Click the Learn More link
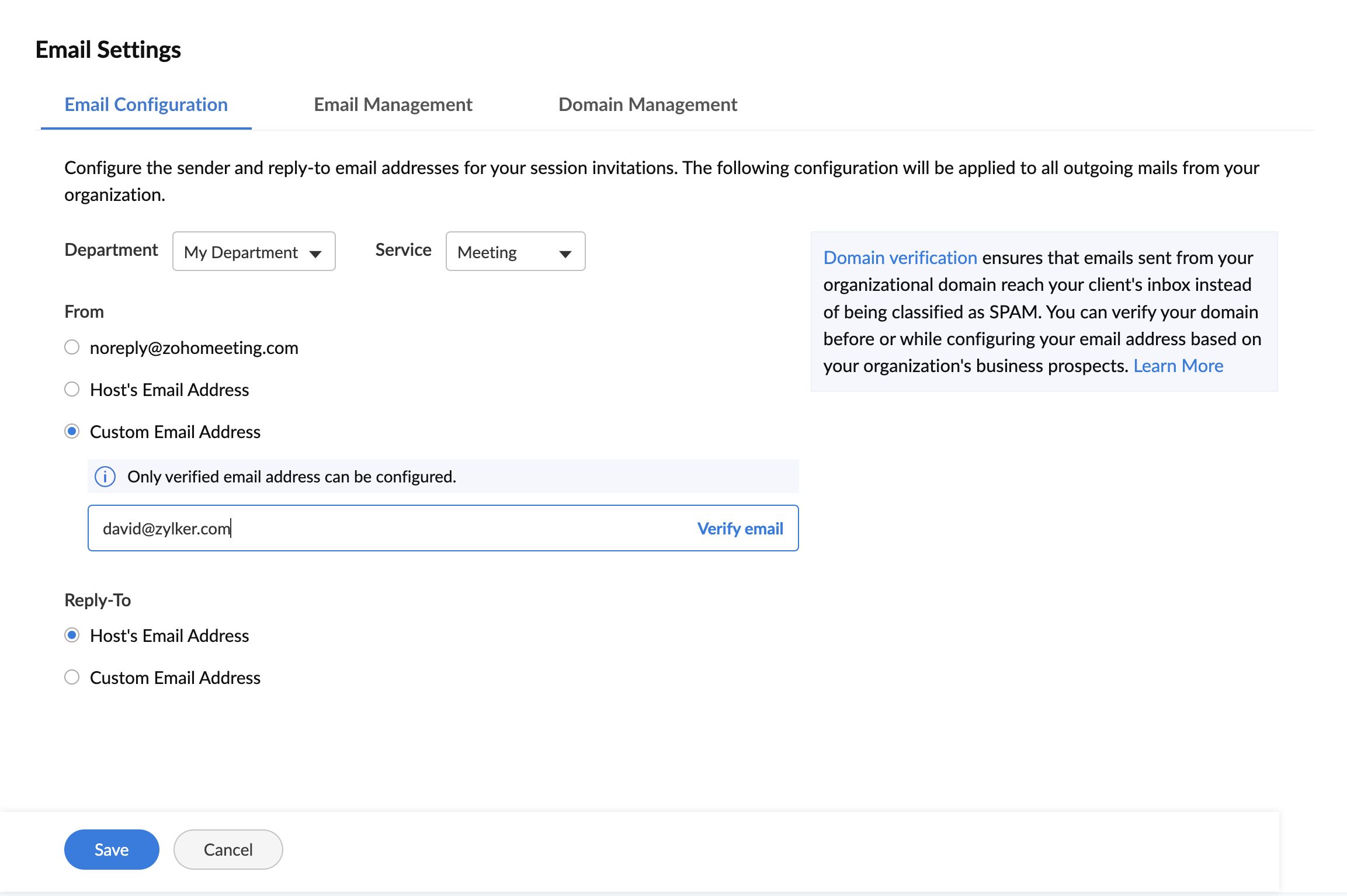This screenshot has width=1347, height=896. click(x=1178, y=366)
